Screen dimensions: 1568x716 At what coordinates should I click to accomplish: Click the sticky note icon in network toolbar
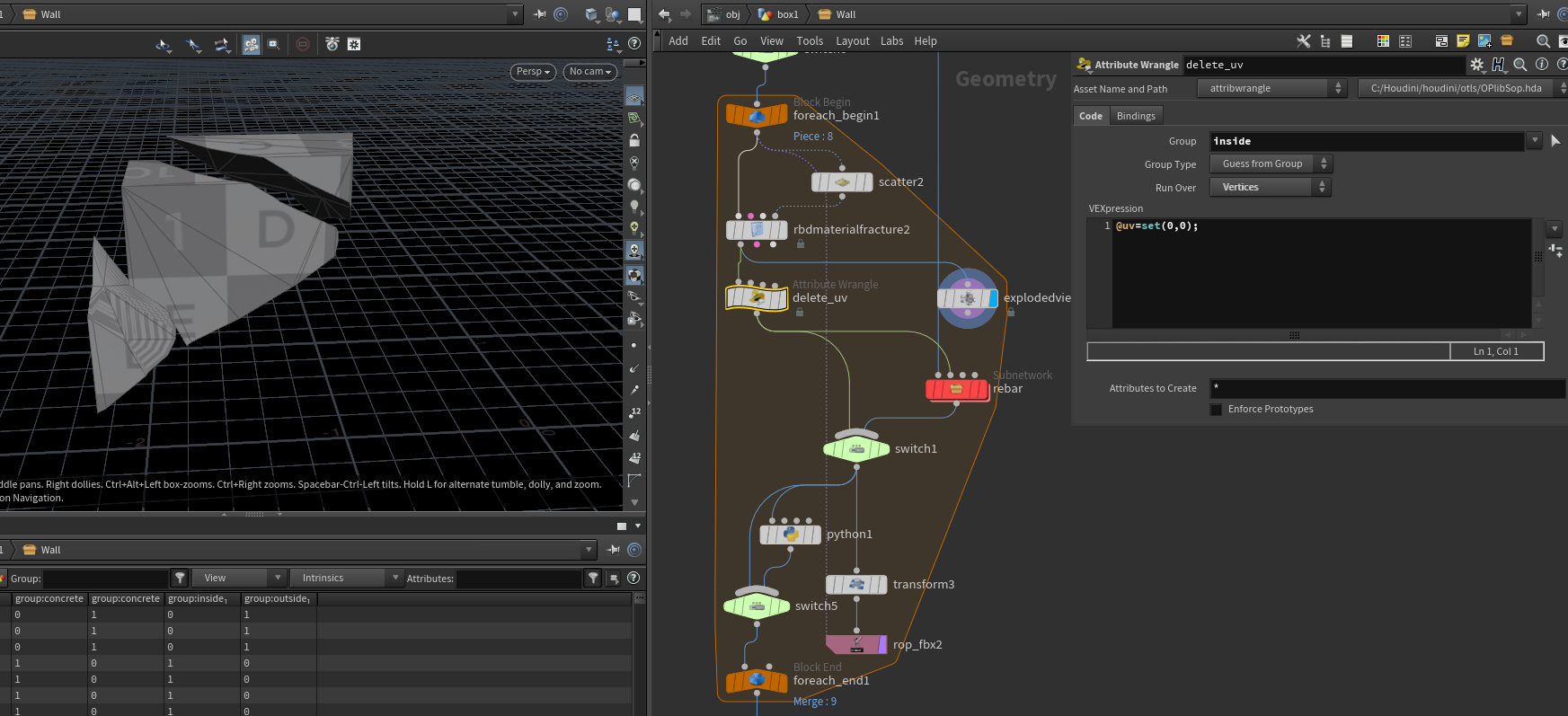1463,41
